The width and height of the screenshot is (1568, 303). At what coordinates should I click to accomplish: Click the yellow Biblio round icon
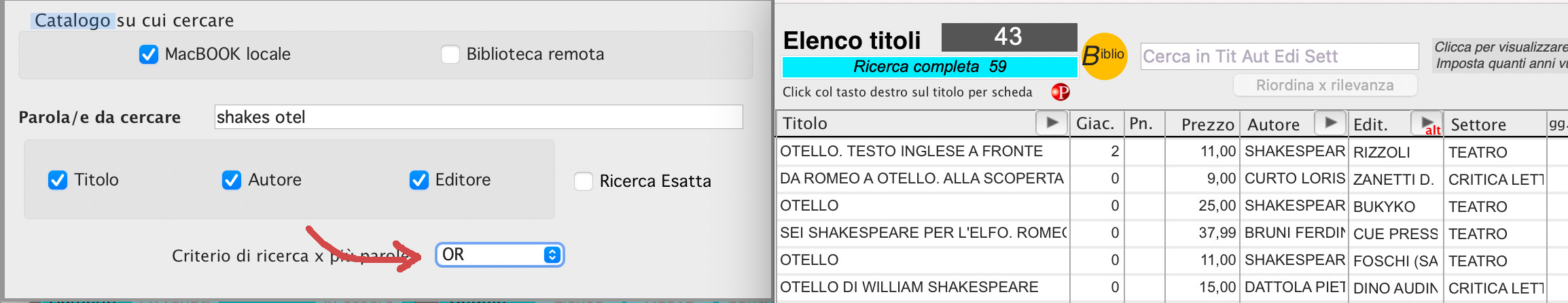[x=1104, y=56]
